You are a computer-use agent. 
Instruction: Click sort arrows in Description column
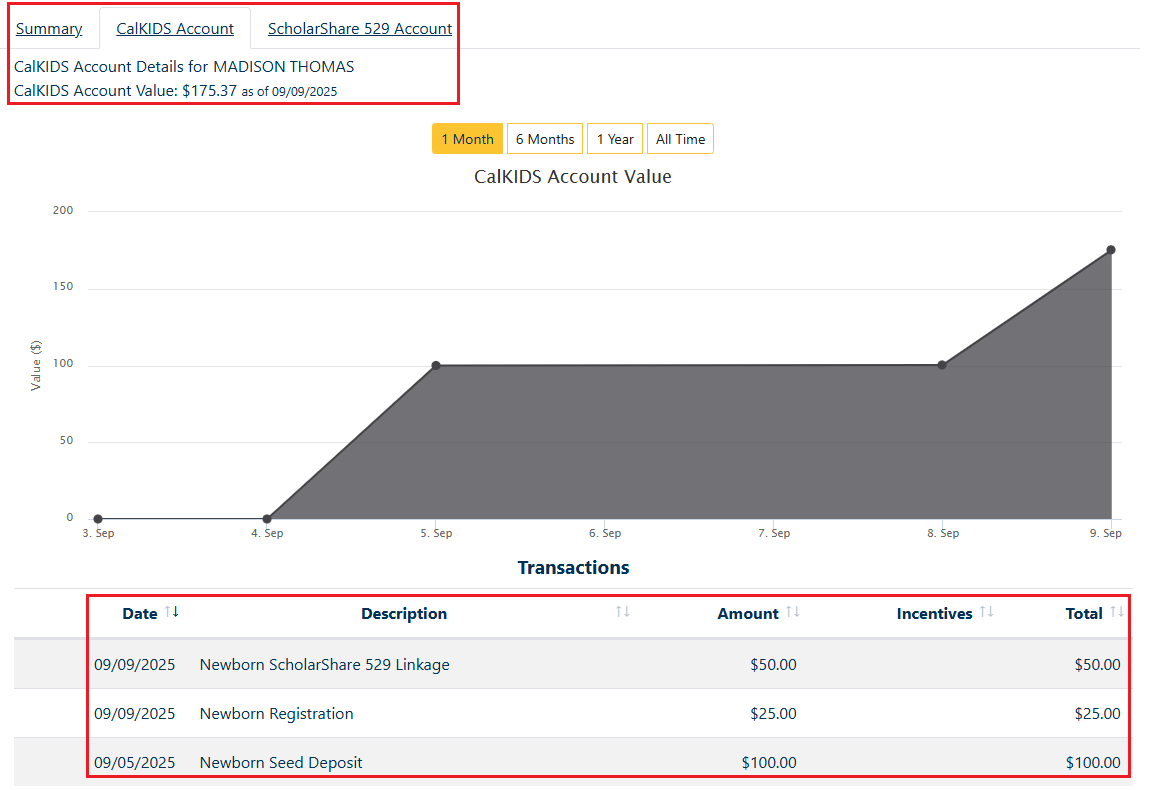point(622,612)
